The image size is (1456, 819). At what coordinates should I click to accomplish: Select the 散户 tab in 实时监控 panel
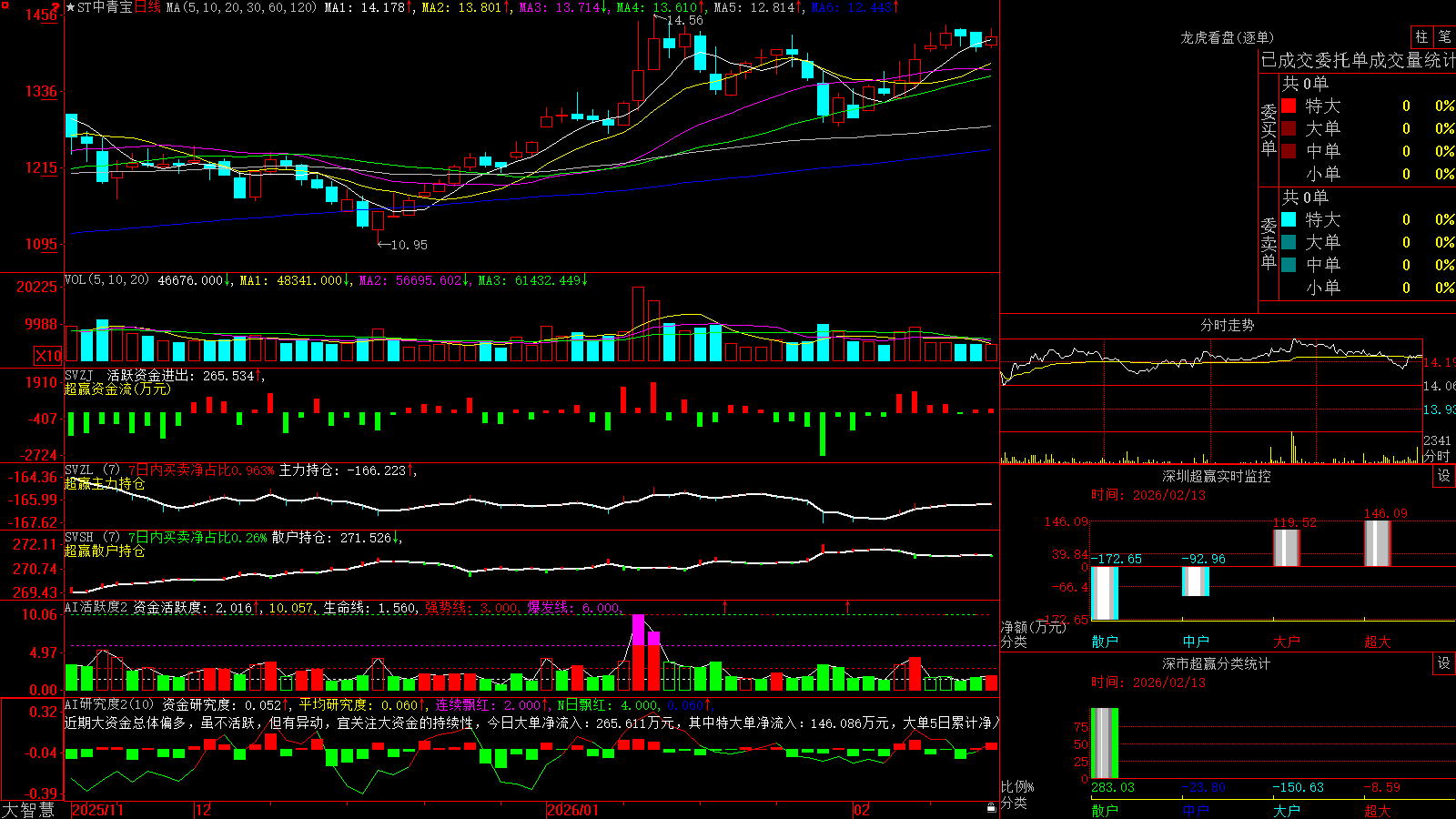pos(1105,642)
